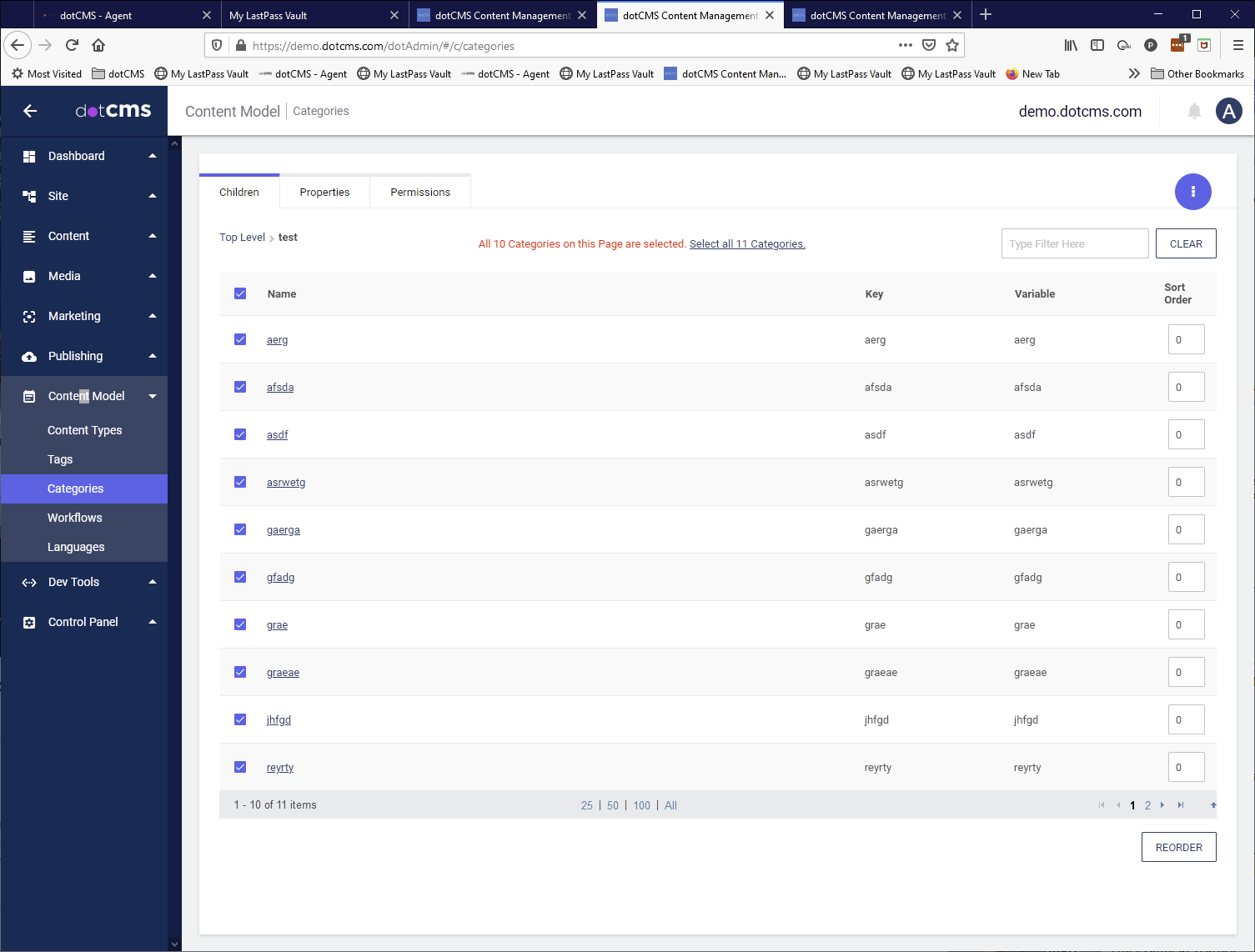
Task: Click the back arrow beside the dotCMS logo
Action: (x=30, y=111)
